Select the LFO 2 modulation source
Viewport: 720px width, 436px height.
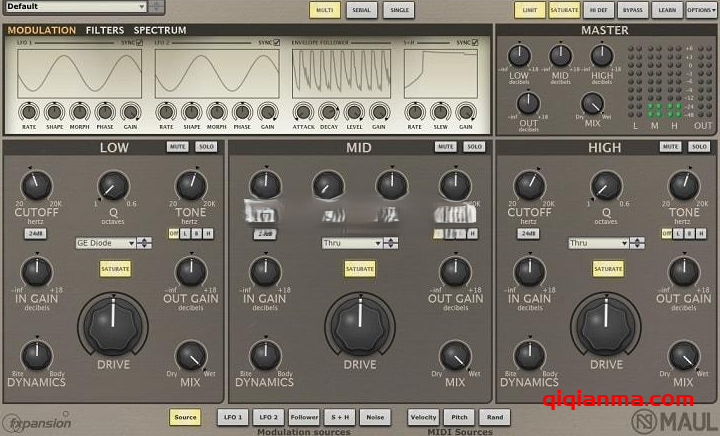tap(267, 417)
